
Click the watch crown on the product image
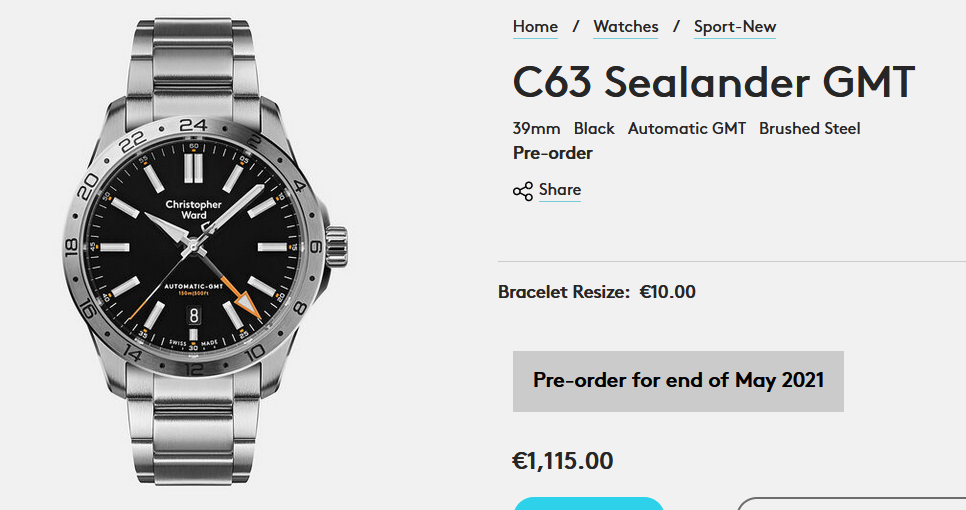[x=337, y=245]
